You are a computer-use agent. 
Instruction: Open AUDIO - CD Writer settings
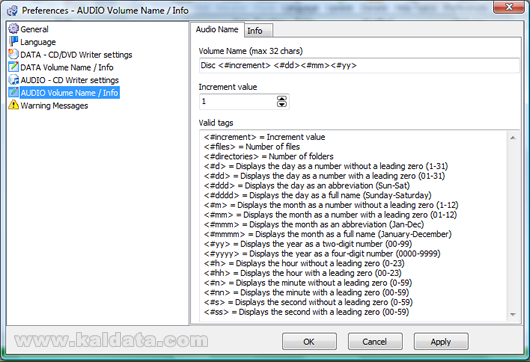pos(69,80)
